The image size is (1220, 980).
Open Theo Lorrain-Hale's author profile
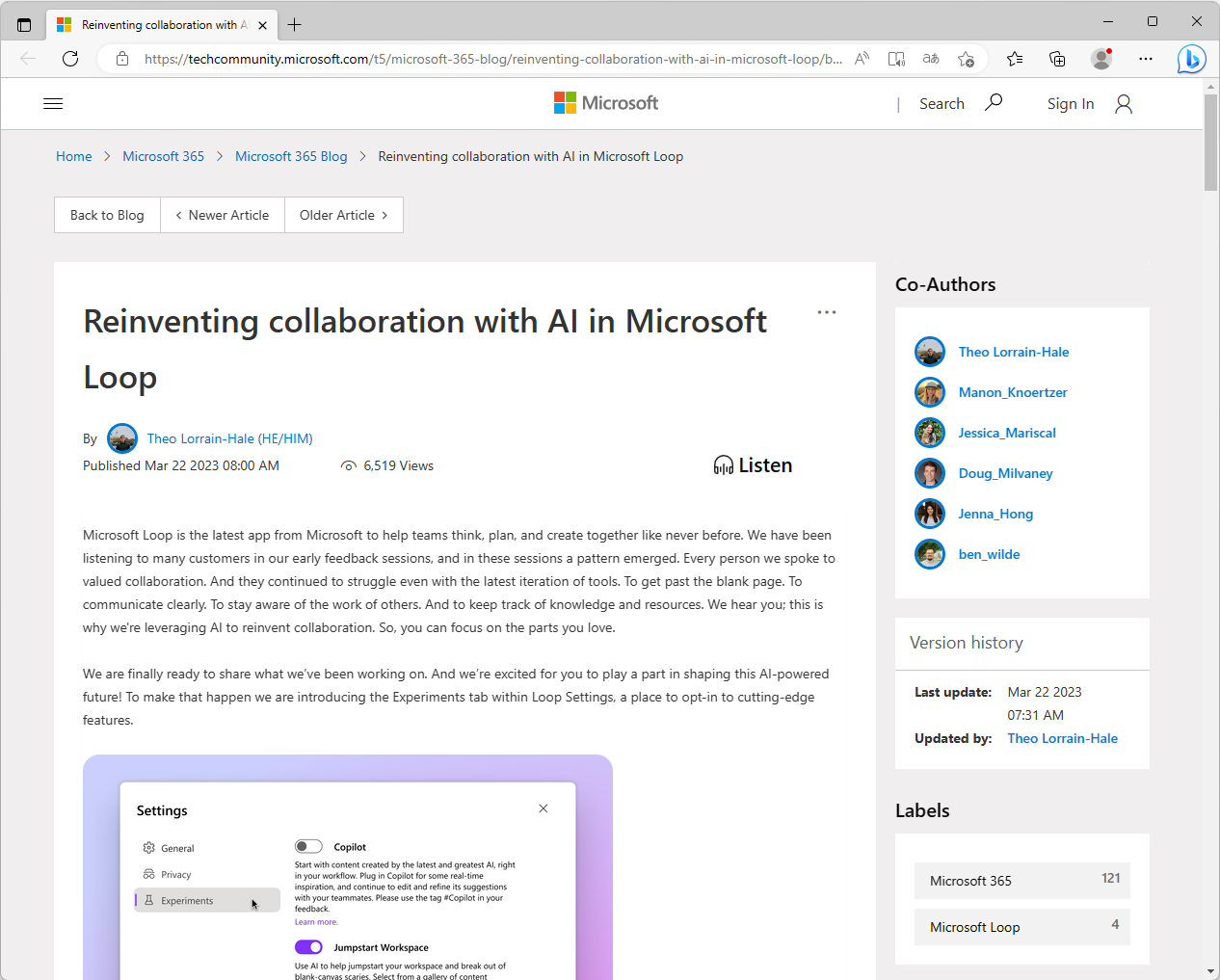[x=229, y=438]
